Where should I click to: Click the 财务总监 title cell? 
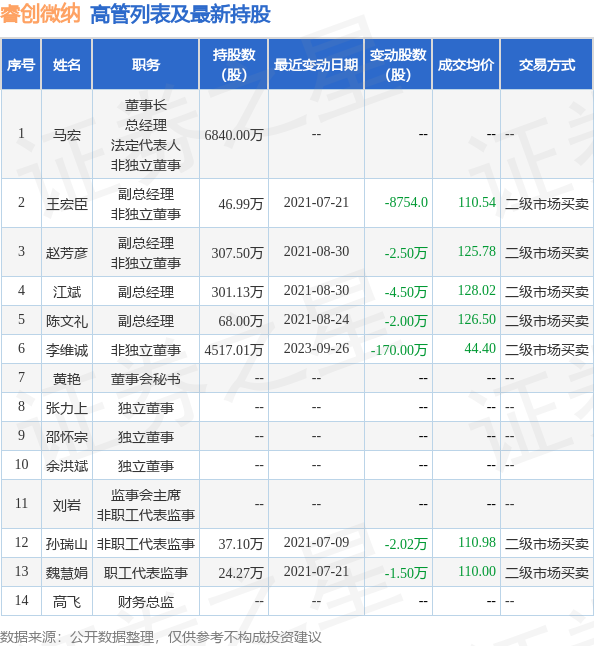(146, 602)
